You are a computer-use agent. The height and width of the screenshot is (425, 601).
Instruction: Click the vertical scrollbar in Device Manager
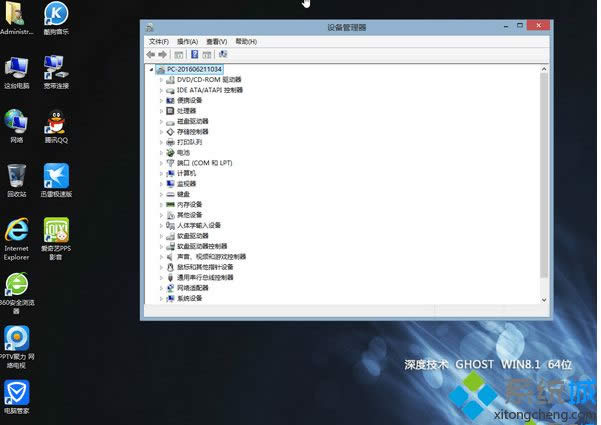(x=544, y=180)
